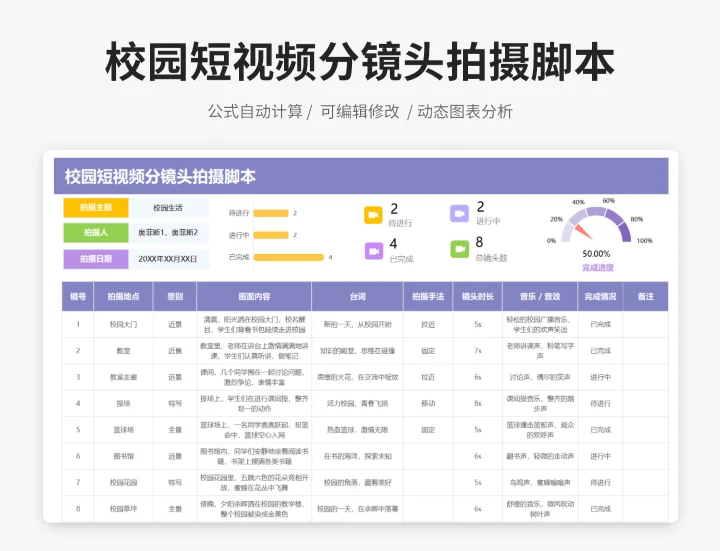Select the 待进行 status in the 校园花园 row
This screenshot has width=720, height=551.
click(x=600, y=482)
